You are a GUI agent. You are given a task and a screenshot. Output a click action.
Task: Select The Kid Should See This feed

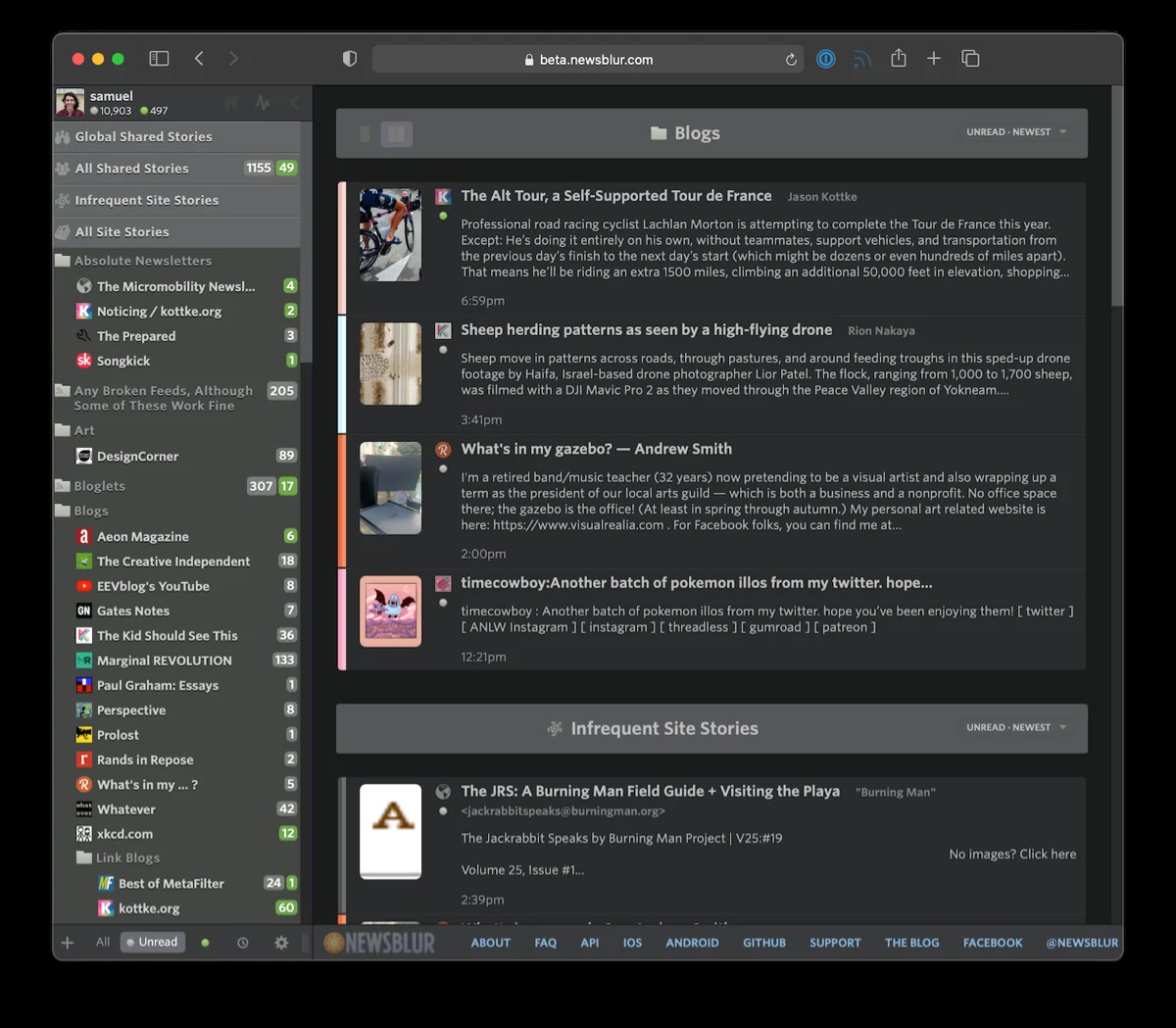[x=176, y=635]
